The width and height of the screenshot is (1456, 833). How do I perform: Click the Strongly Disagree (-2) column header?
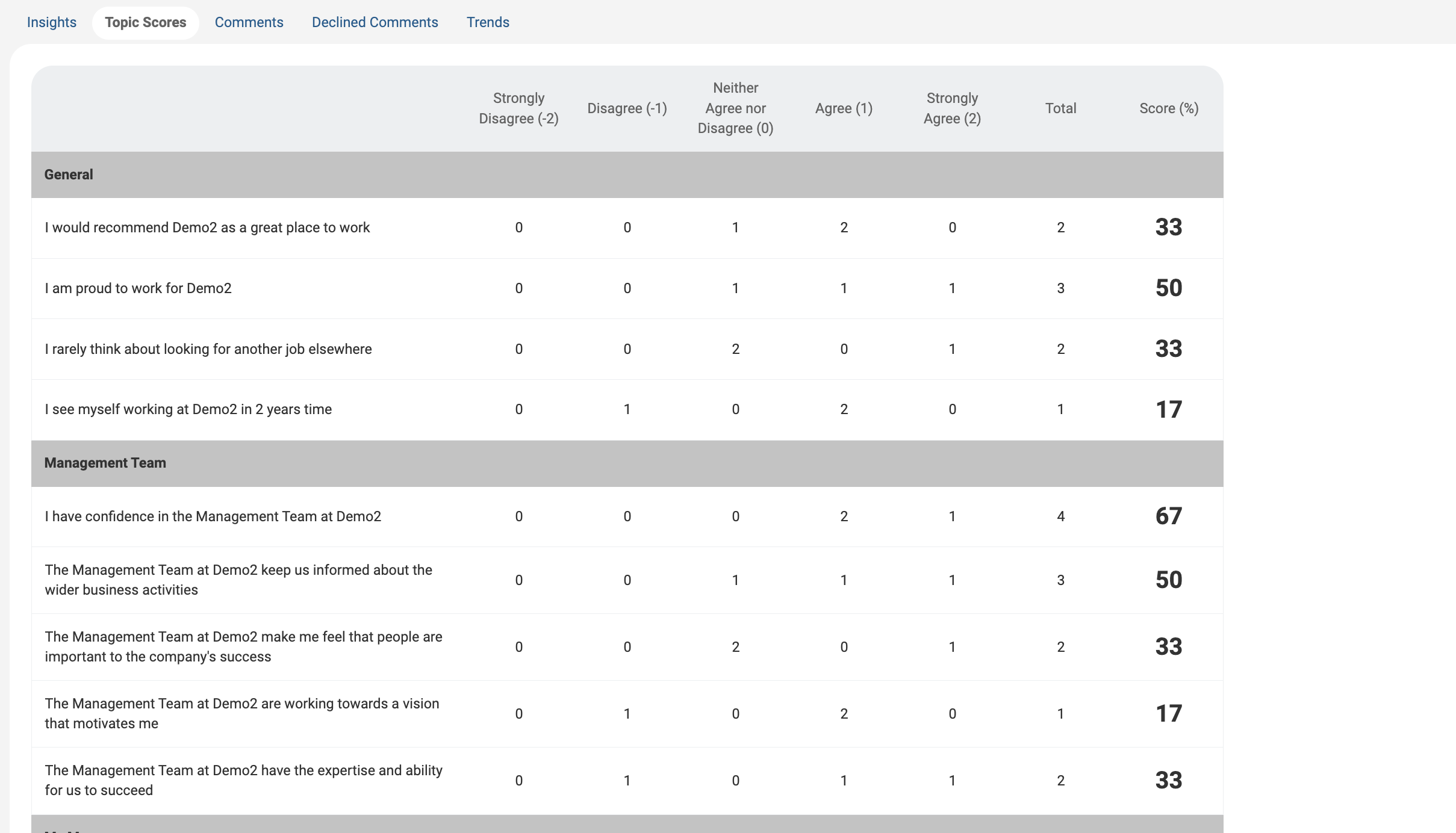tap(518, 108)
